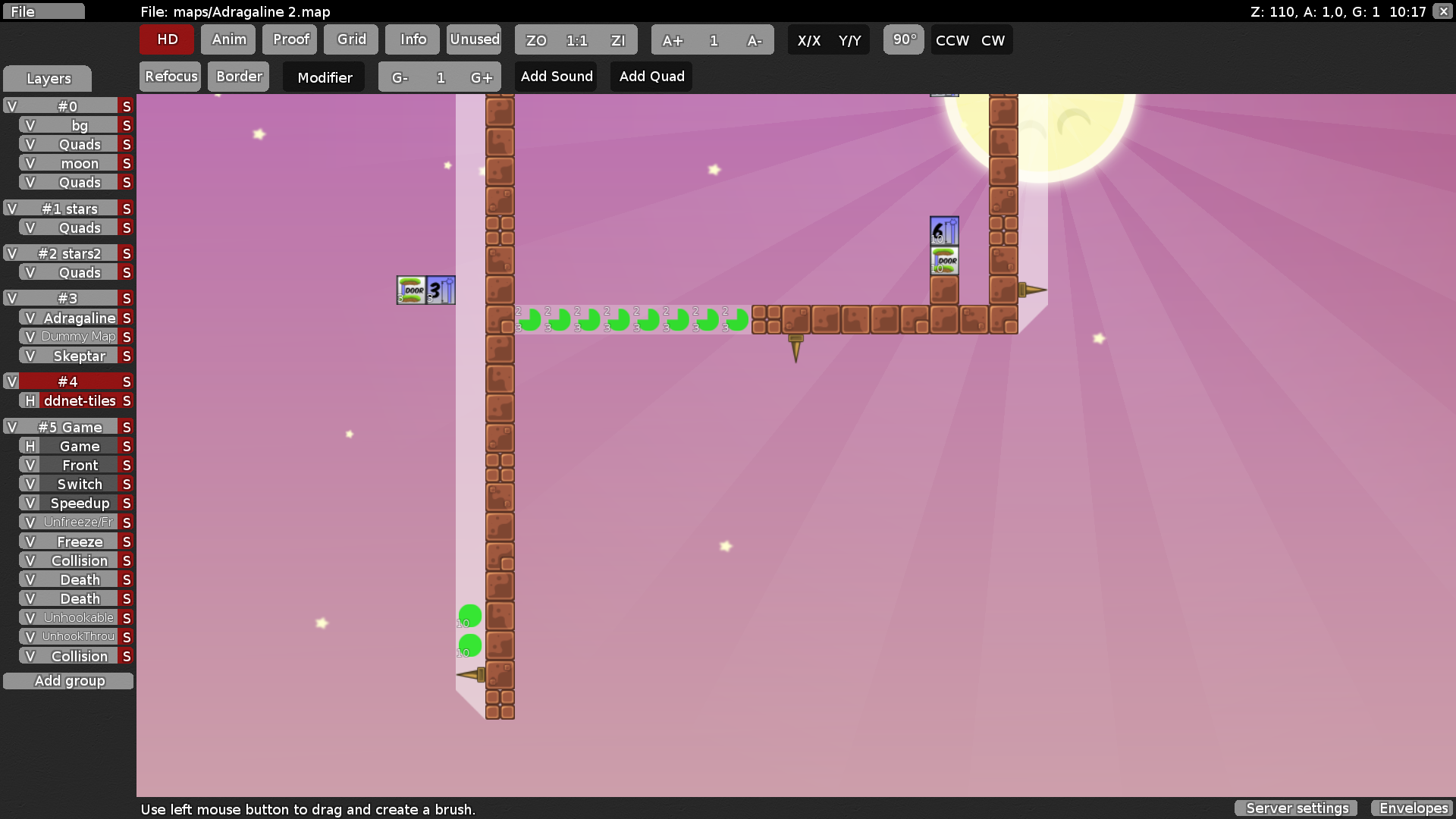Viewport: 1456px width, 819px height.
Task: Switch on Proof mode
Action: (x=289, y=39)
